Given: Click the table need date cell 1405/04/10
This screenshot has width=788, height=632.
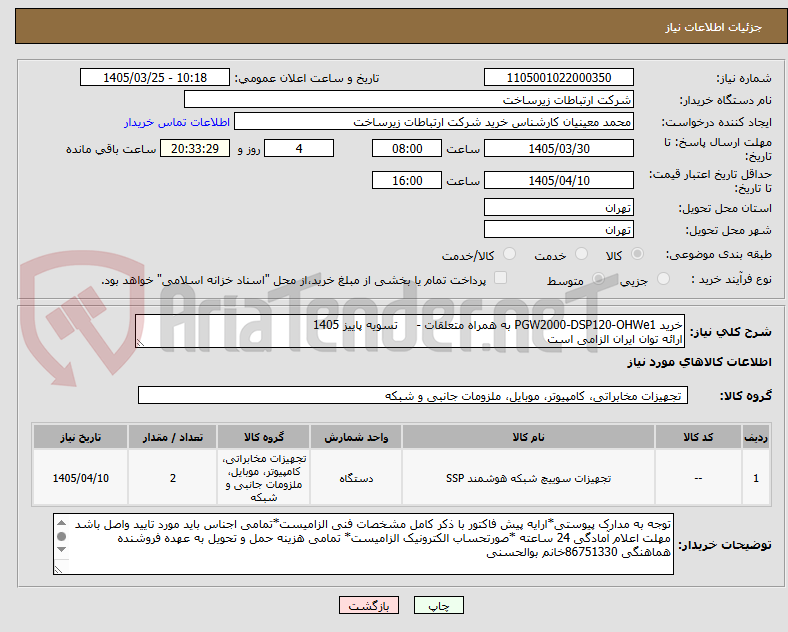Looking at the screenshot, I should click(80, 478).
